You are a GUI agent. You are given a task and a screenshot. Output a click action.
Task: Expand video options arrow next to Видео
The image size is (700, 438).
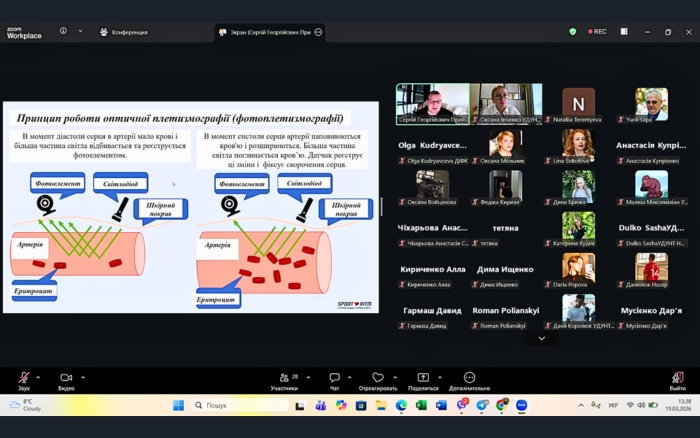pyautogui.click(x=84, y=377)
